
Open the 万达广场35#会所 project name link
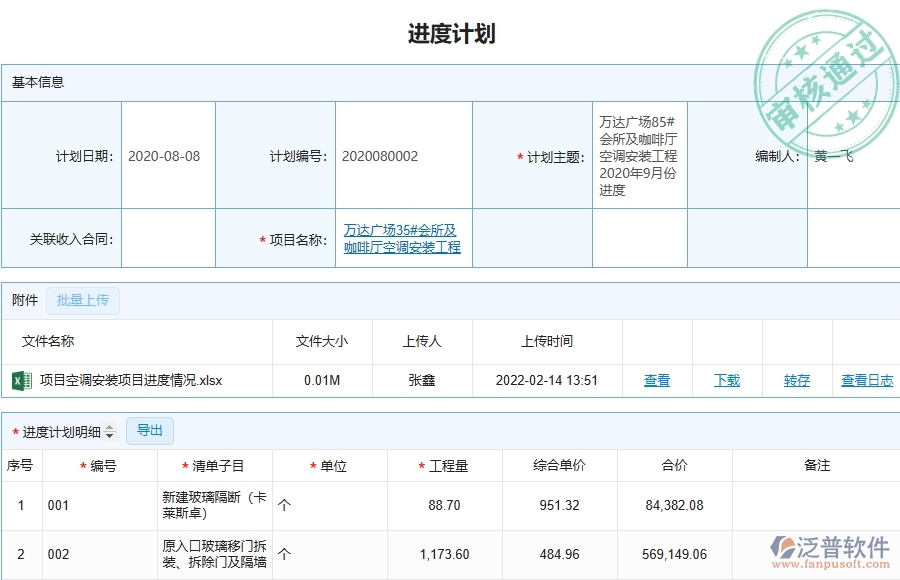(x=401, y=238)
